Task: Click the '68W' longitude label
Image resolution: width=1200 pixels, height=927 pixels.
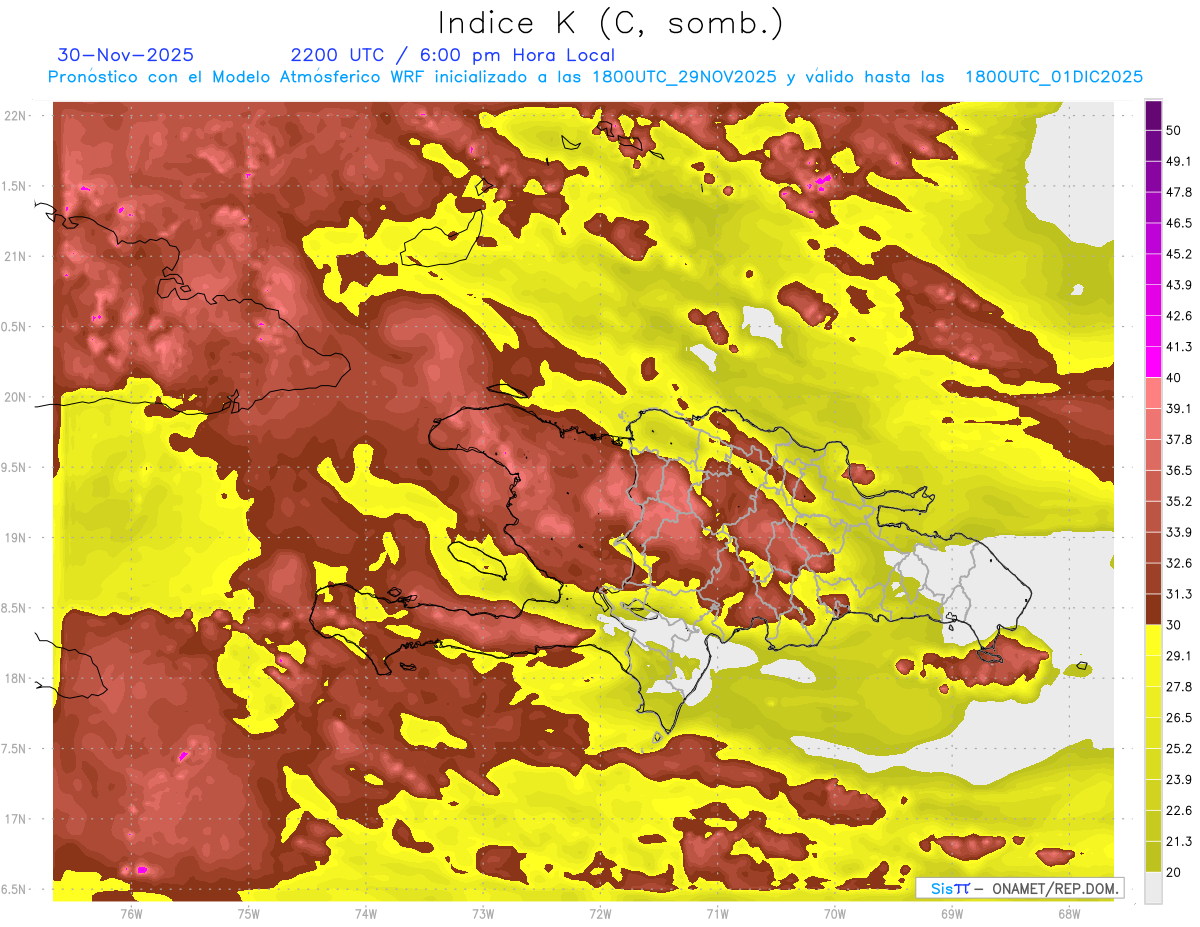Action: click(x=1069, y=913)
